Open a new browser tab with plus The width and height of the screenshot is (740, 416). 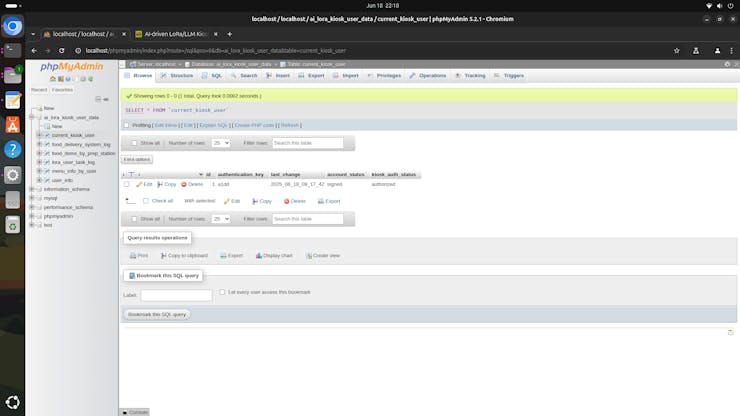[x=229, y=34]
